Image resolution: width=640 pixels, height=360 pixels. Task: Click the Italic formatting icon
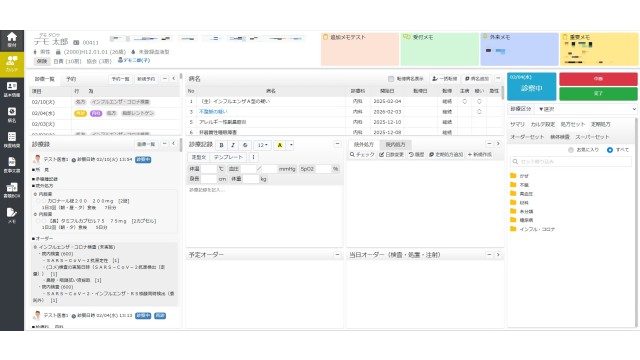(x=233, y=145)
